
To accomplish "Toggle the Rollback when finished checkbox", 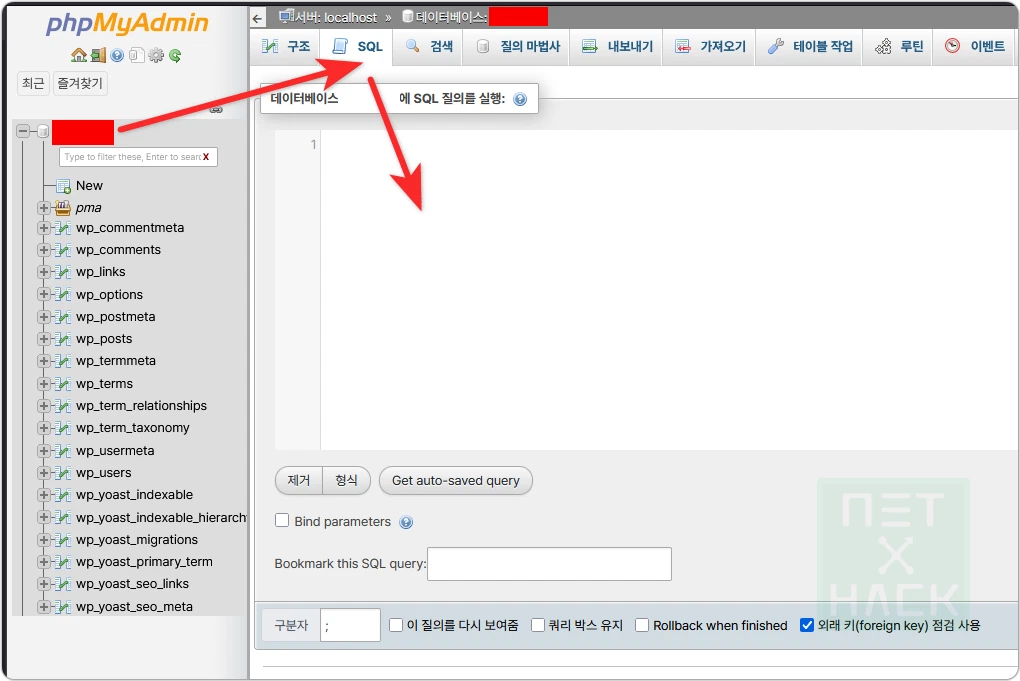I will pos(642,625).
